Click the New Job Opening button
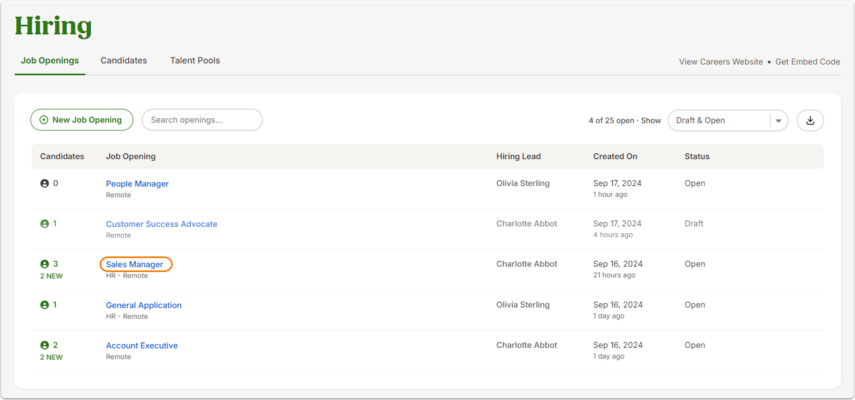 click(82, 120)
